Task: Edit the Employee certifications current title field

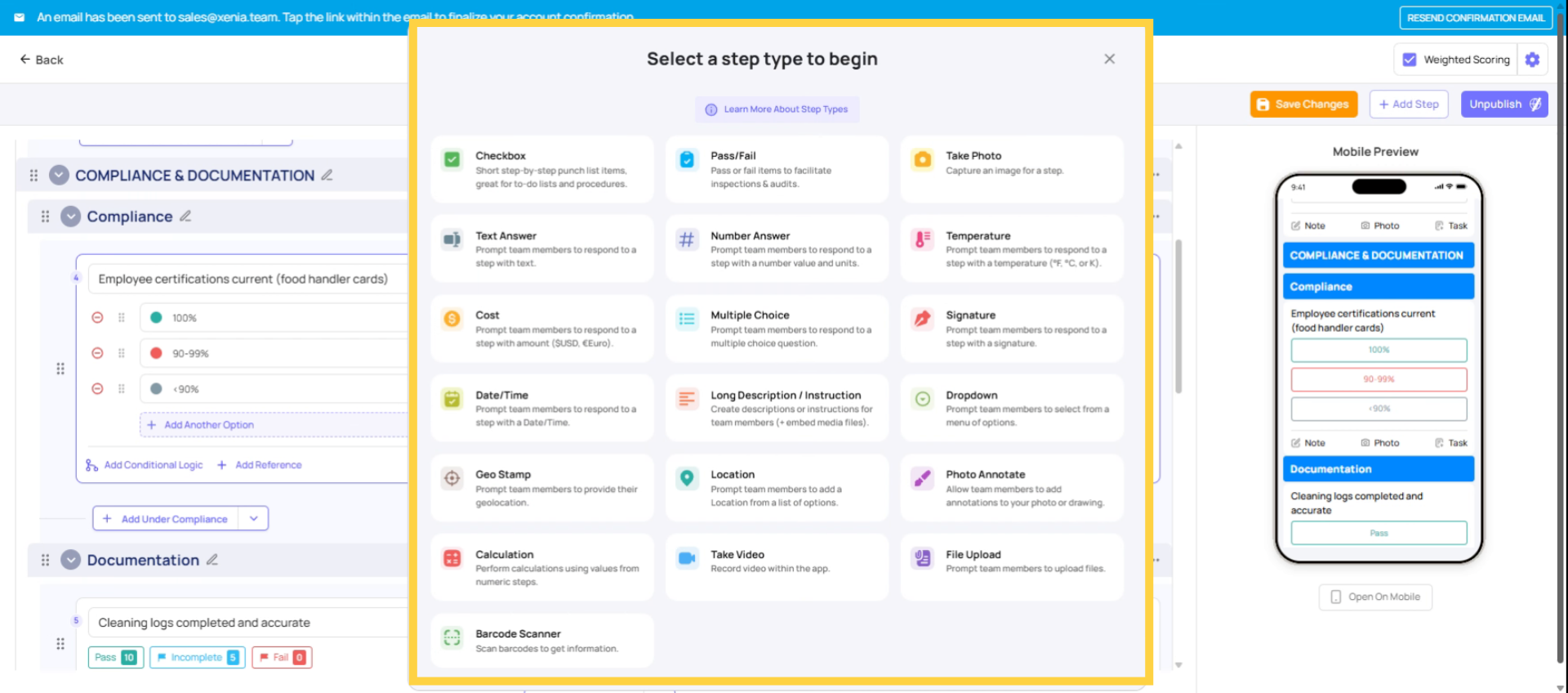Action: coord(248,279)
